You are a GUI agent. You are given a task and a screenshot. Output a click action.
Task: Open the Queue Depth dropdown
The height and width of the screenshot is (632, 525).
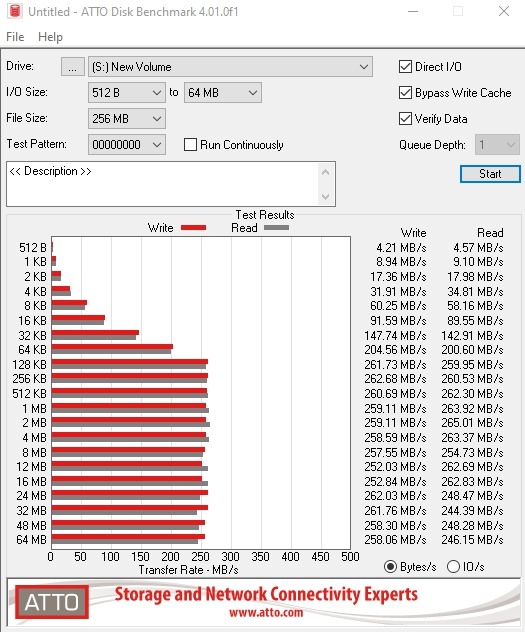coord(497,145)
